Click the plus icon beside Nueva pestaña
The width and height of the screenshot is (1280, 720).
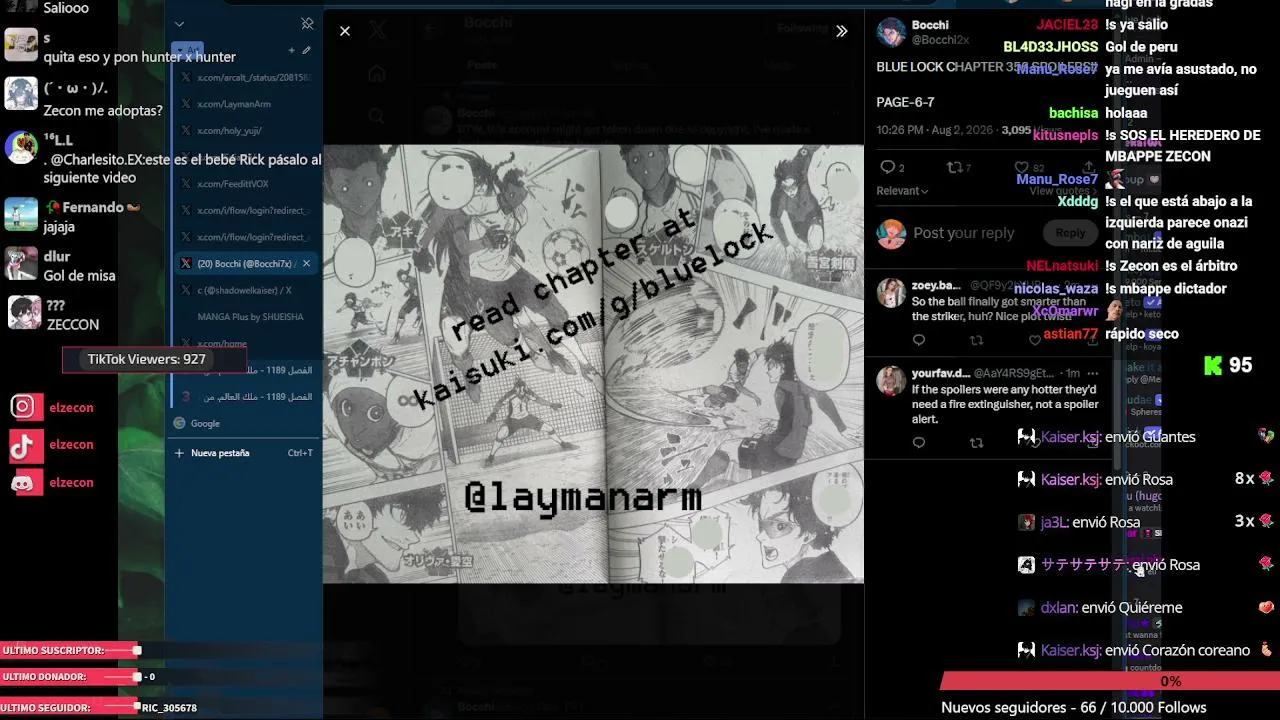coord(180,453)
